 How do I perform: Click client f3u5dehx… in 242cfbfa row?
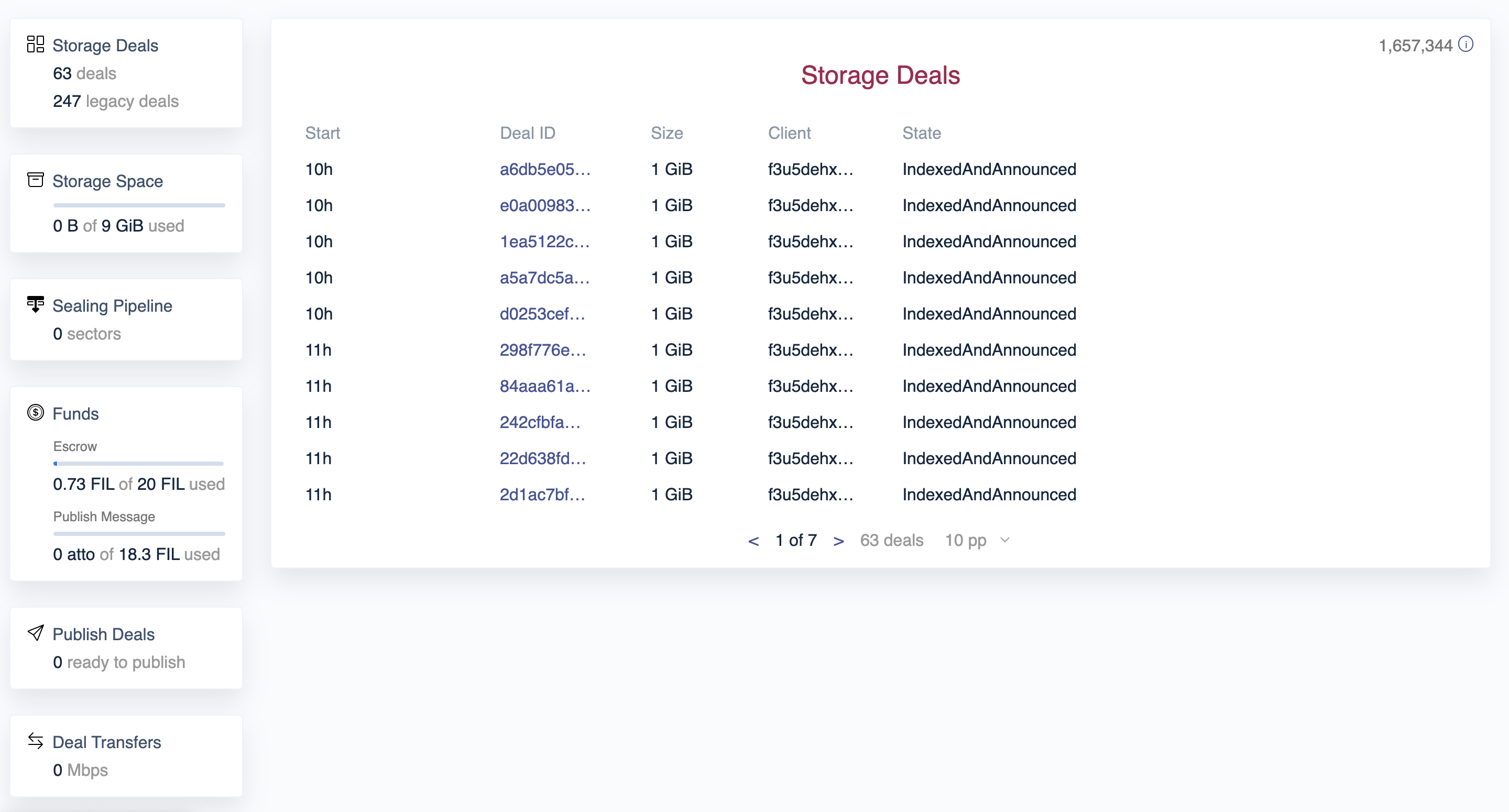[x=810, y=422]
